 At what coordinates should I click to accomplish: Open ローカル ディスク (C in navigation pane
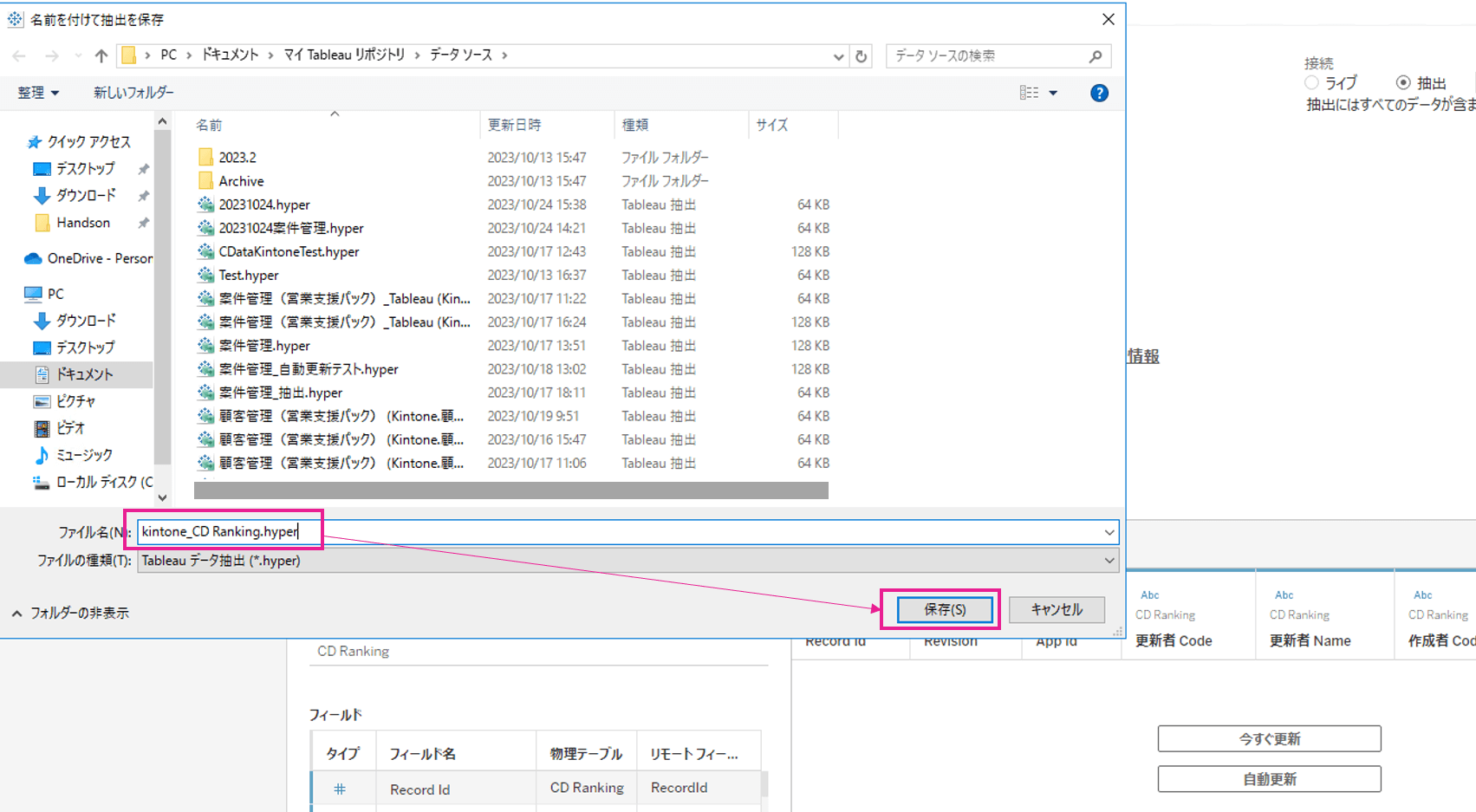[93, 482]
